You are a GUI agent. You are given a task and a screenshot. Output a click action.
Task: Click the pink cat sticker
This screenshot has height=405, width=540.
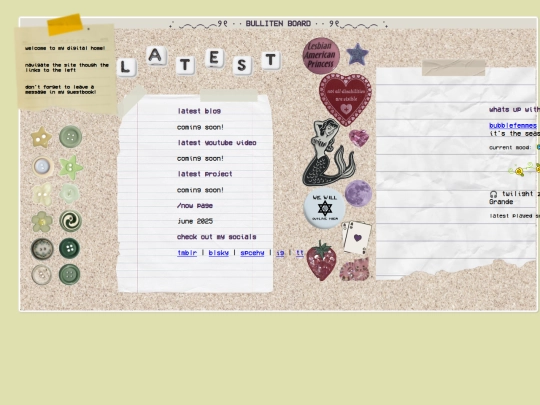pyautogui.click(x=355, y=270)
